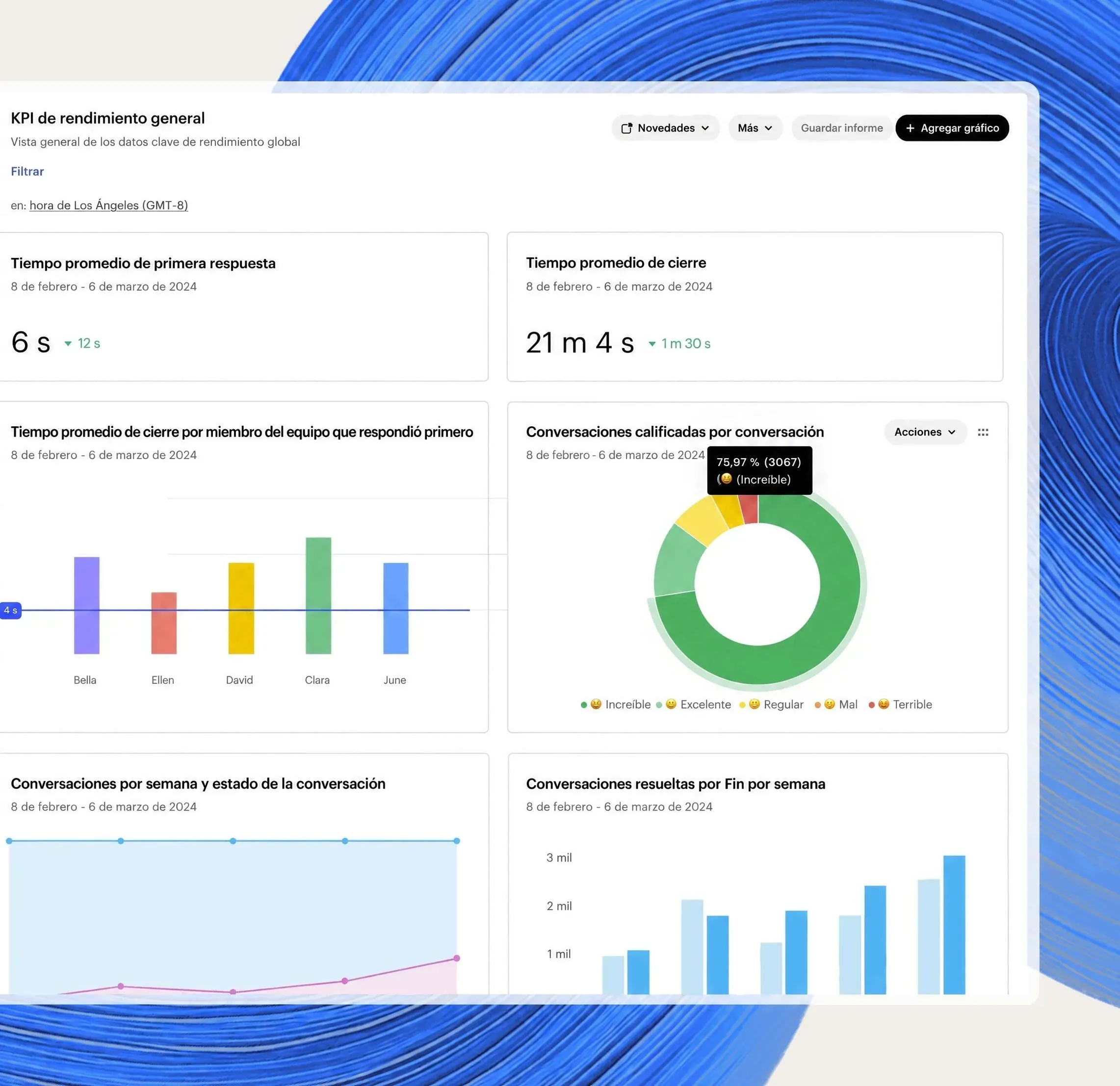The image size is (1120, 1086).
Task: Click Guardar informe button
Action: tap(842, 128)
